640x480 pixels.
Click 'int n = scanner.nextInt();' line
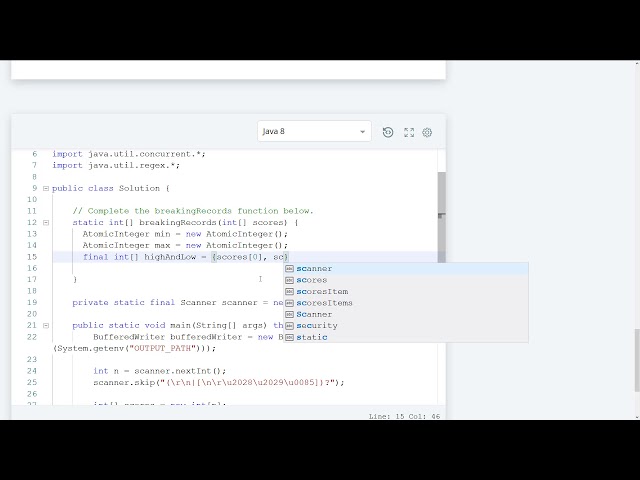[159, 371]
